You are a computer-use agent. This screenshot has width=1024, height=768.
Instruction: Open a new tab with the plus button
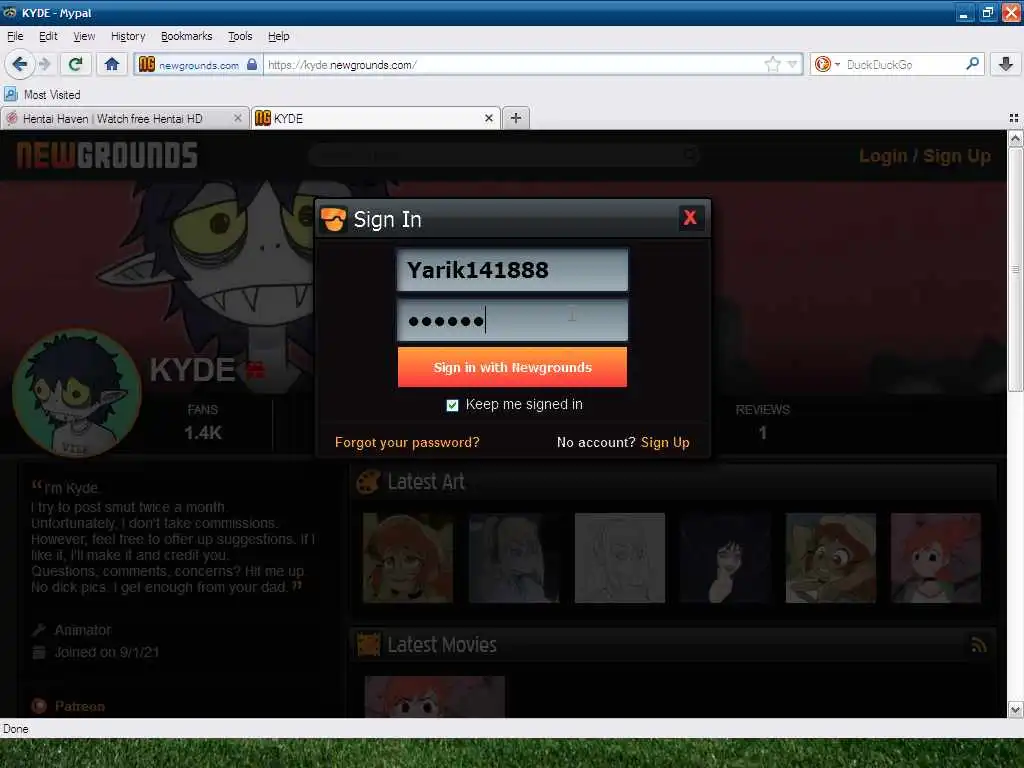pos(516,118)
